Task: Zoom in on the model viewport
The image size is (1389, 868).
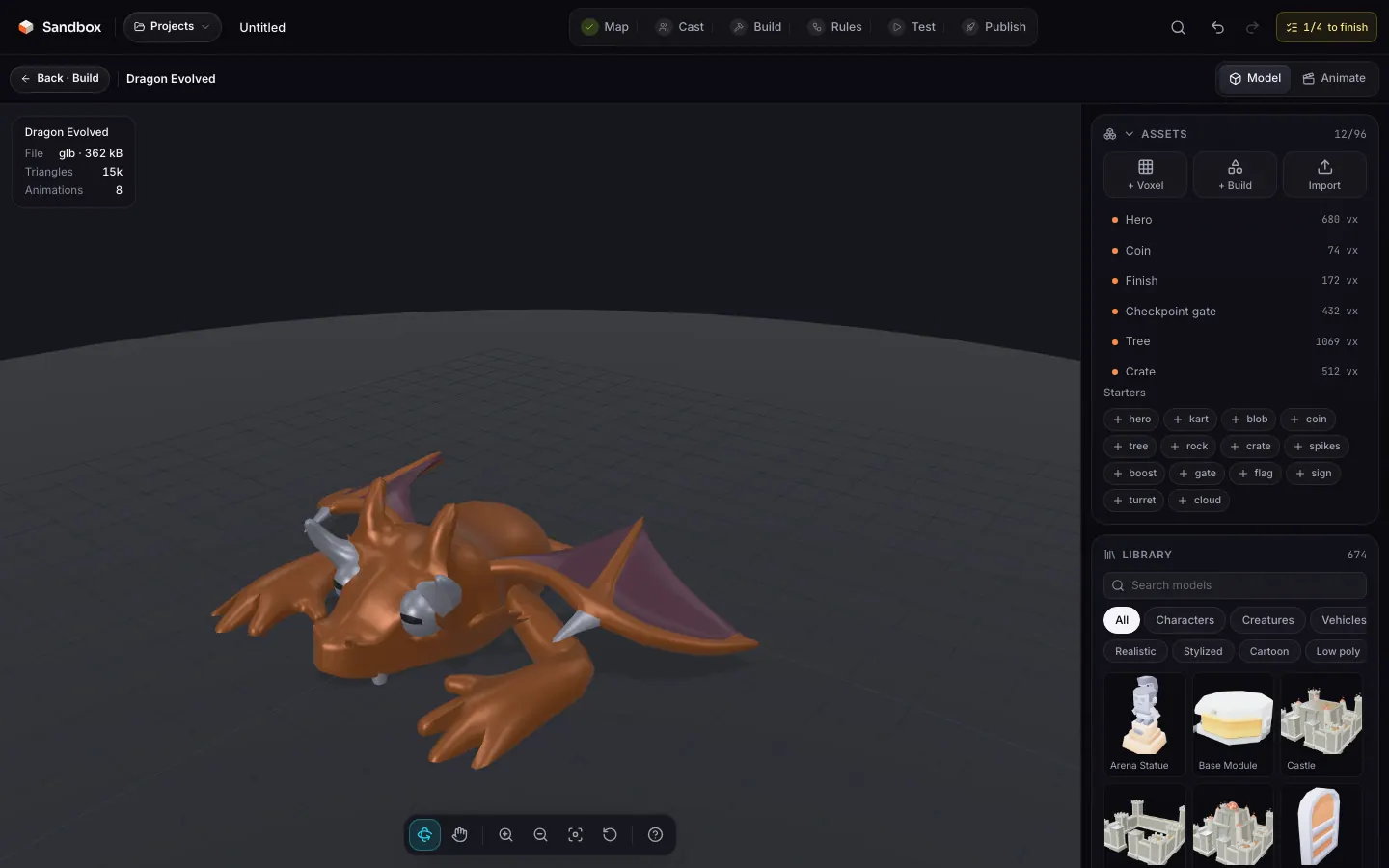Action: point(505,835)
